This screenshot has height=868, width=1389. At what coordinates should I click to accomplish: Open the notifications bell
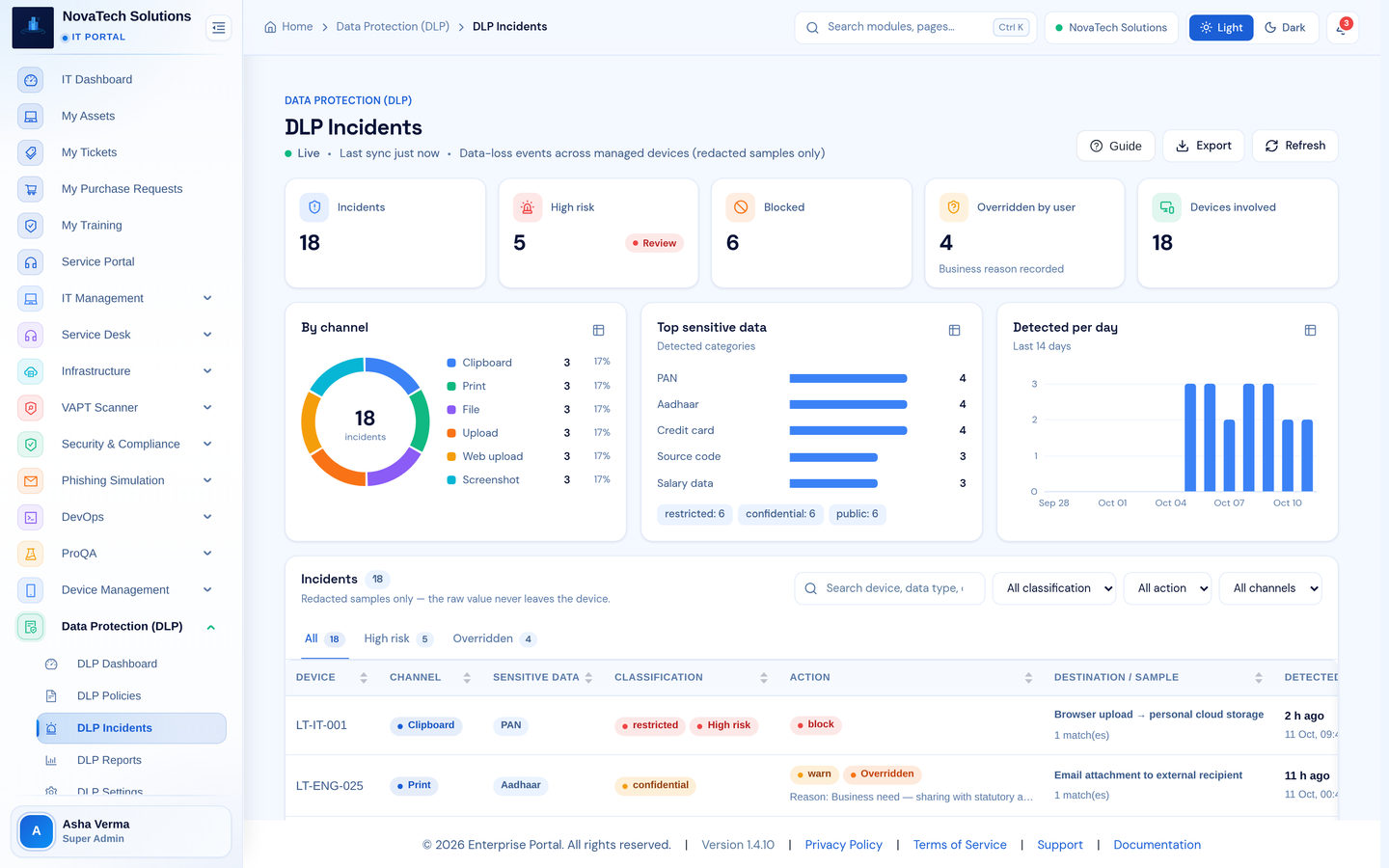[x=1342, y=28]
